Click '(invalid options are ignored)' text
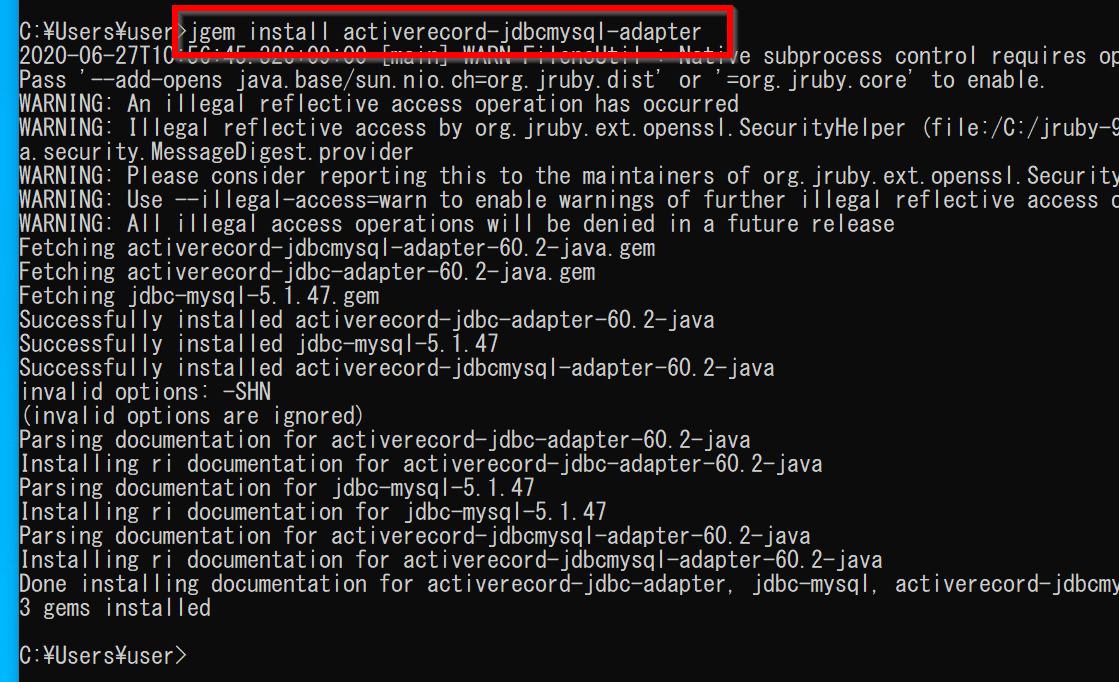Viewport: 1119px width, 682px height. (x=192, y=416)
